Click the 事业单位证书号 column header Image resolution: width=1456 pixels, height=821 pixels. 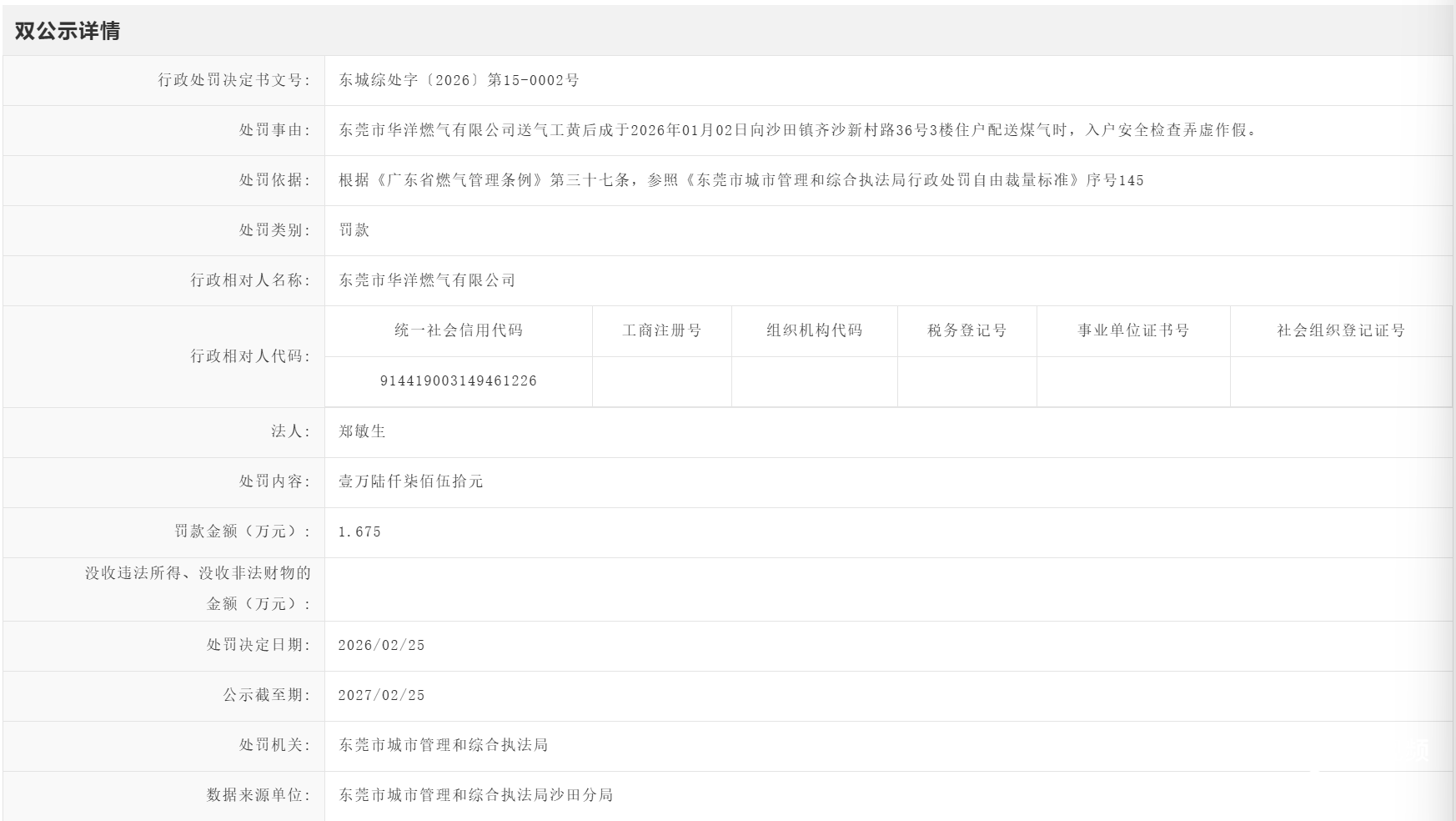[x=1133, y=330]
